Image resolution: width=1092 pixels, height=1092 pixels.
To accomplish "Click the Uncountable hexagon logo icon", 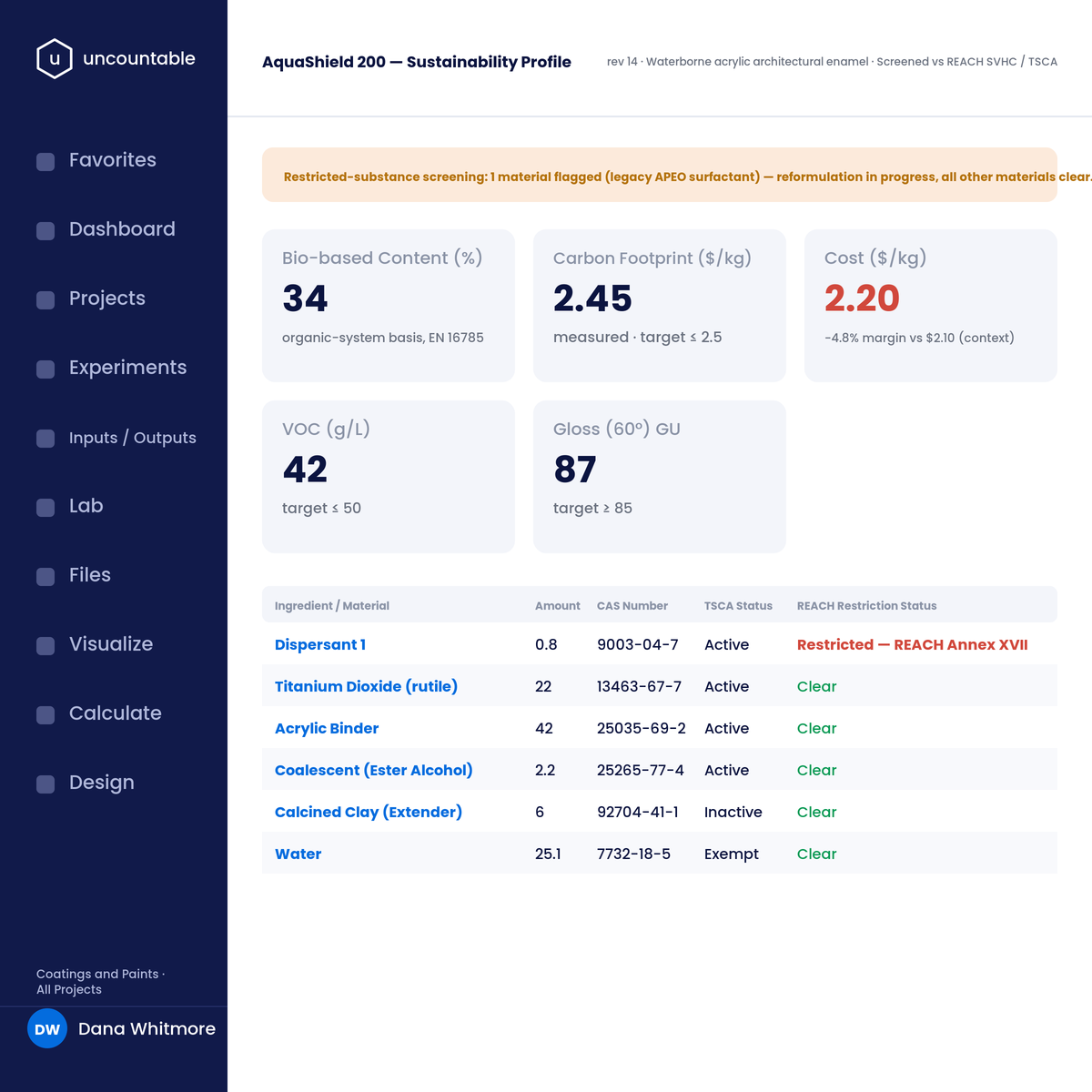I will point(55,58).
